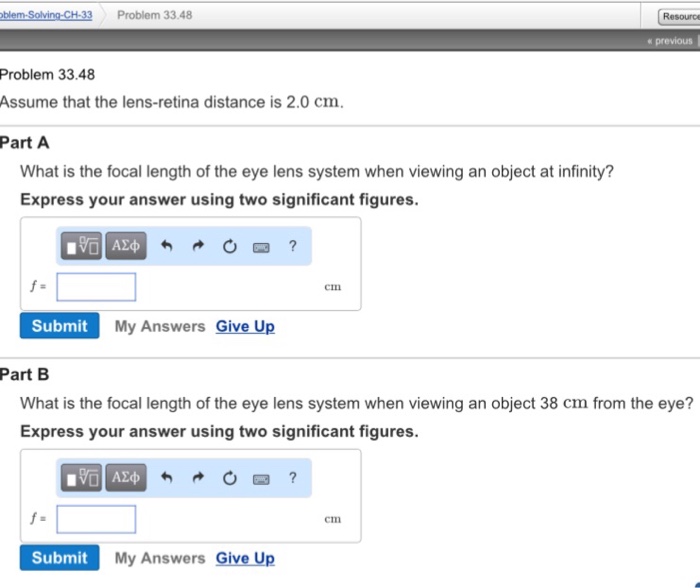Open Greek symbols button in Part B toolbar

click(x=126, y=478)
